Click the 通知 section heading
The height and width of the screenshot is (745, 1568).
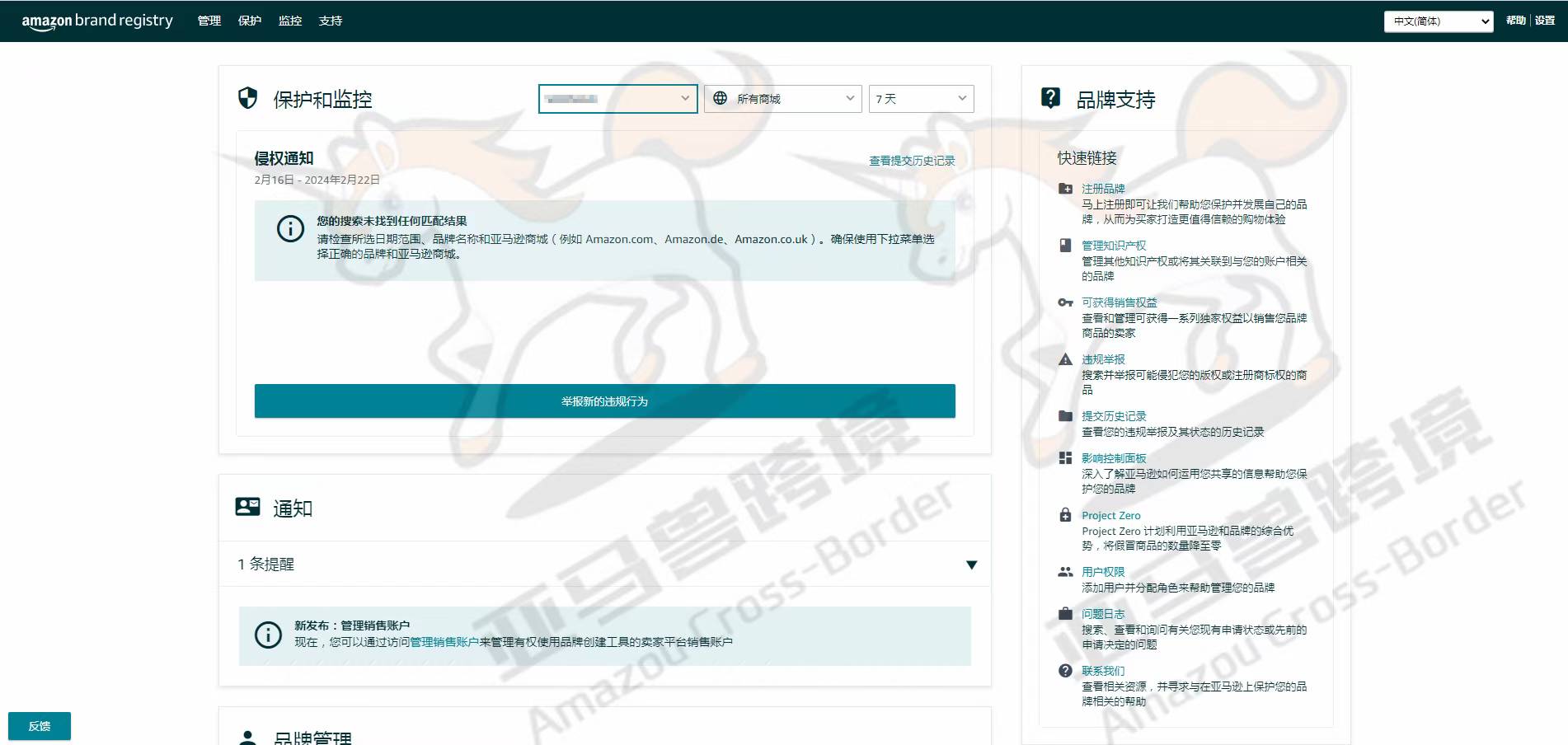click(293, 508)
